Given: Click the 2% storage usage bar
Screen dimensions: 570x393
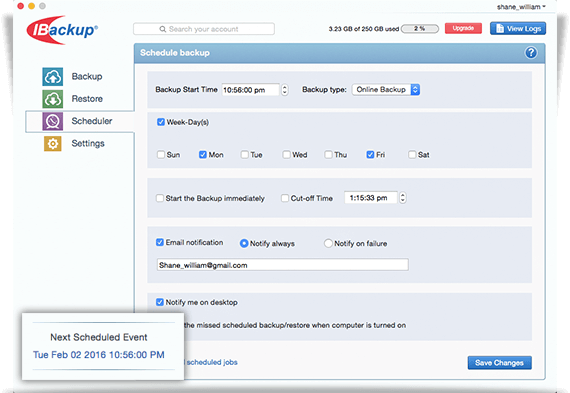Looking at the screenshot, I should click(x=420, y=29).
